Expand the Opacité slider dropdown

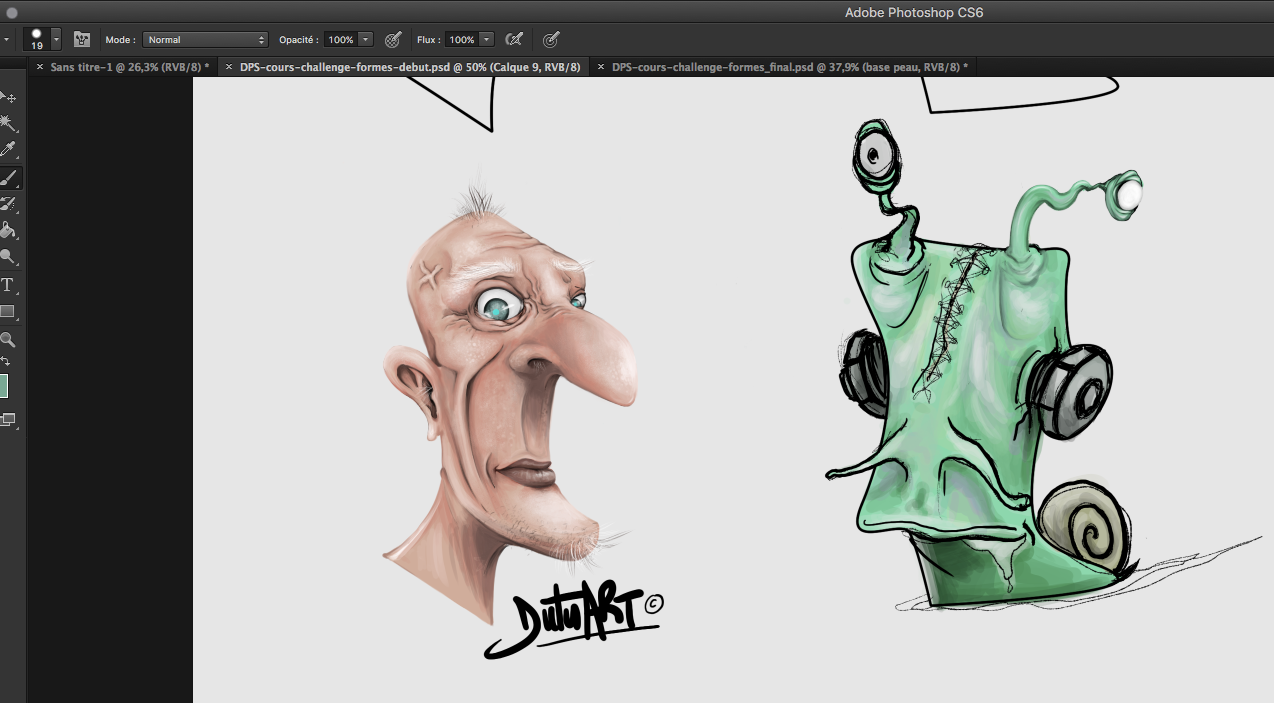366,40
